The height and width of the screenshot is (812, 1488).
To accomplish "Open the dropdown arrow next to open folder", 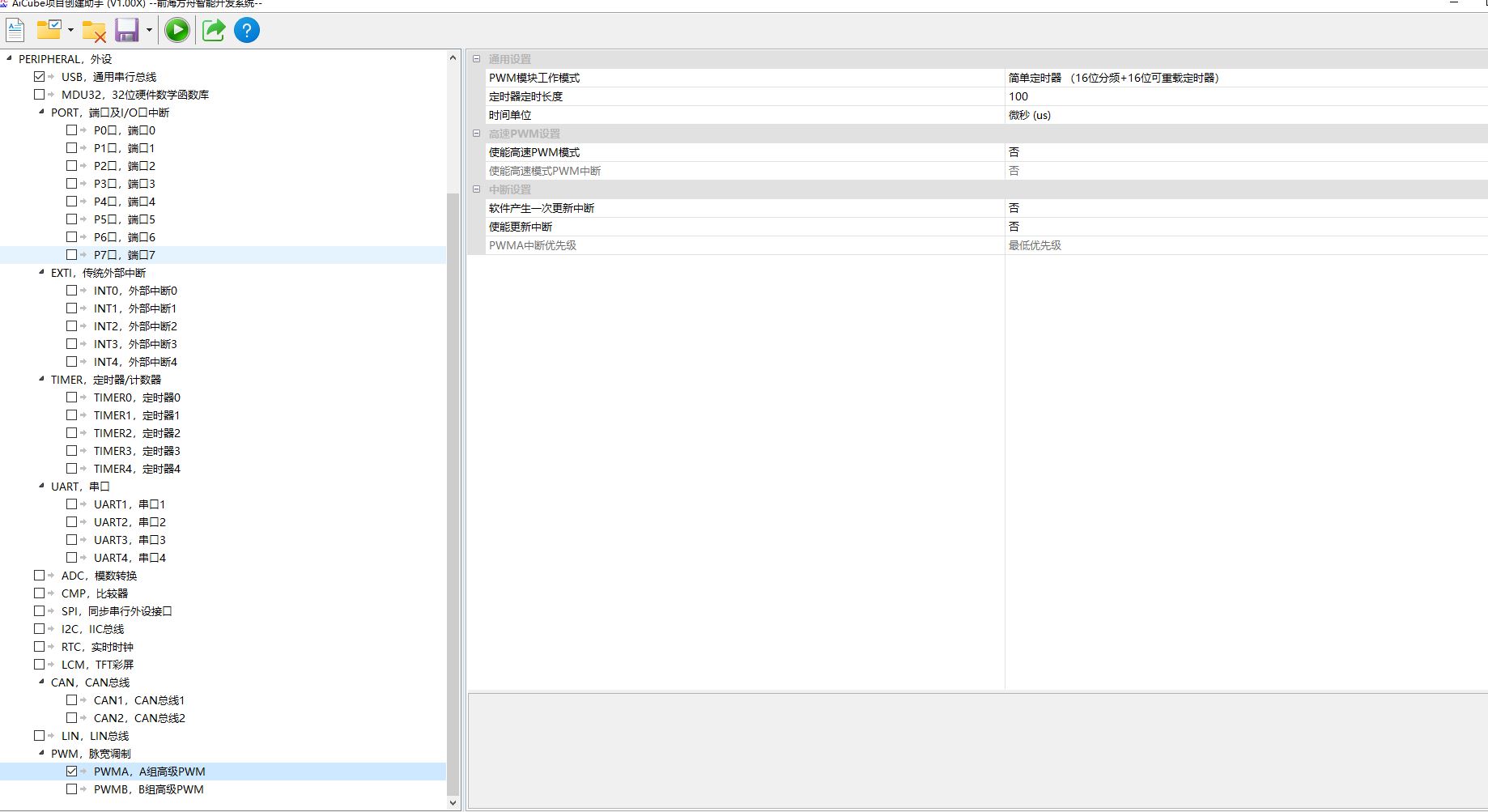I will coord(70,31).
